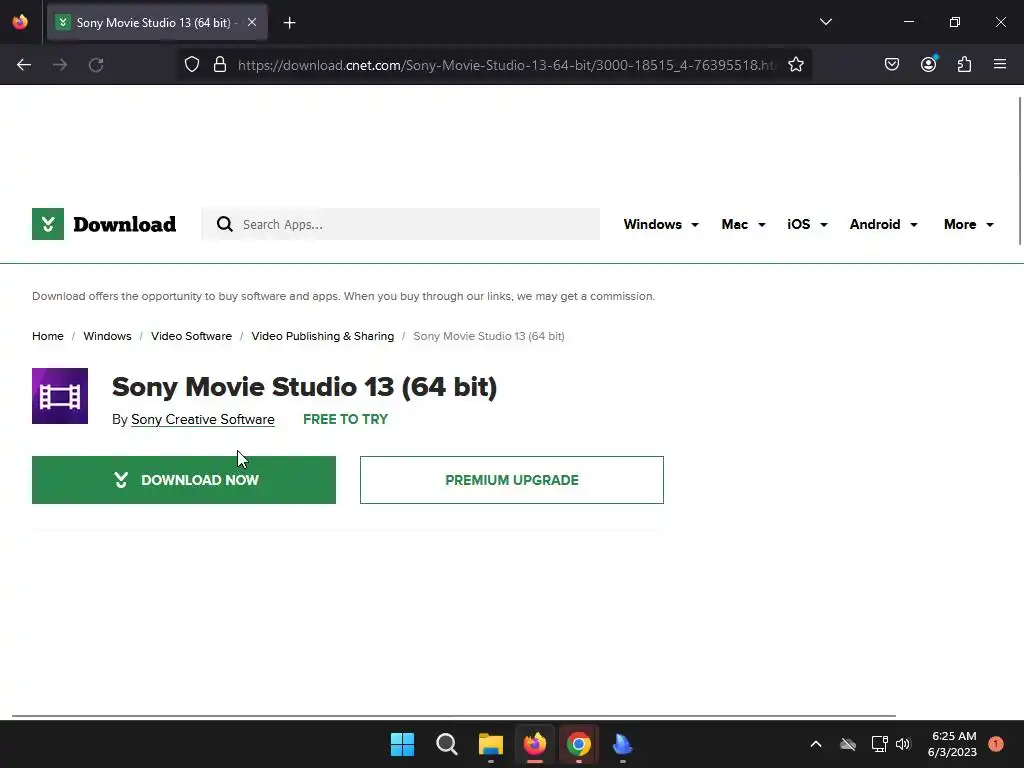Open the notification badge
Viewport: 1024px width, 768px height.
(996, 744)
